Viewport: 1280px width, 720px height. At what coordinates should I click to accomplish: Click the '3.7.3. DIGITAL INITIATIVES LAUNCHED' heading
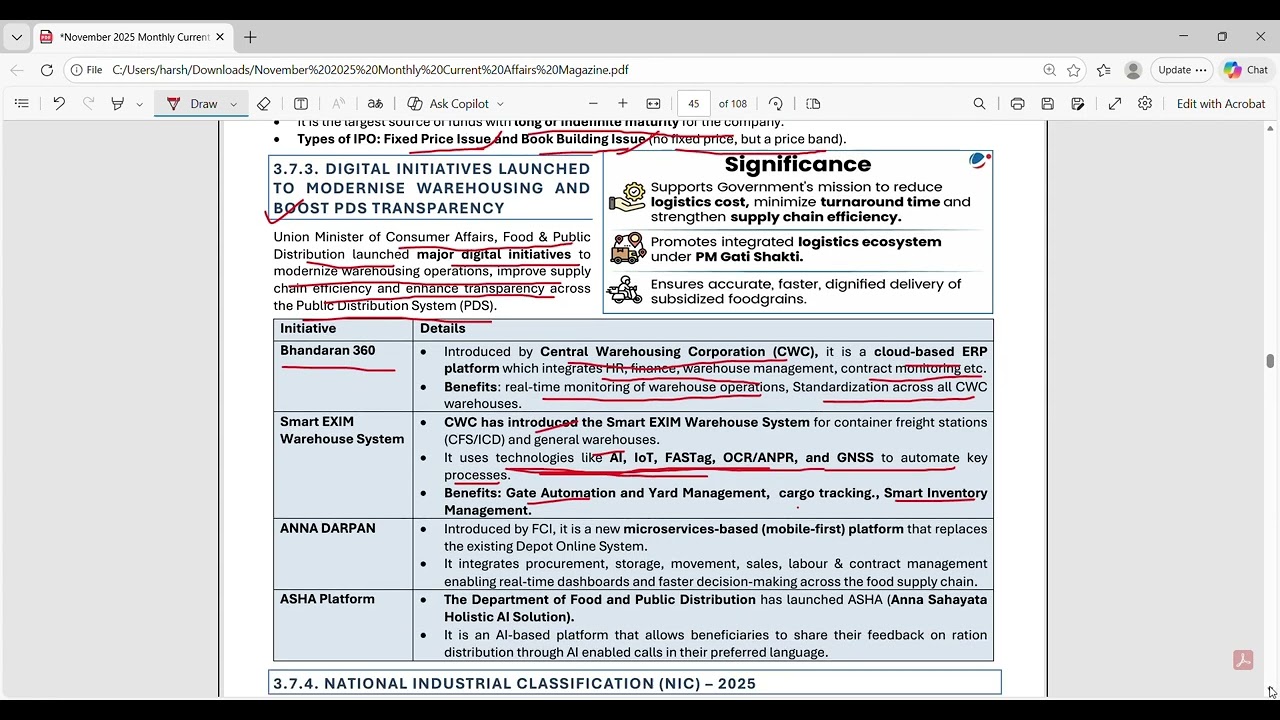pyautogui.click(x=432, y=188)
